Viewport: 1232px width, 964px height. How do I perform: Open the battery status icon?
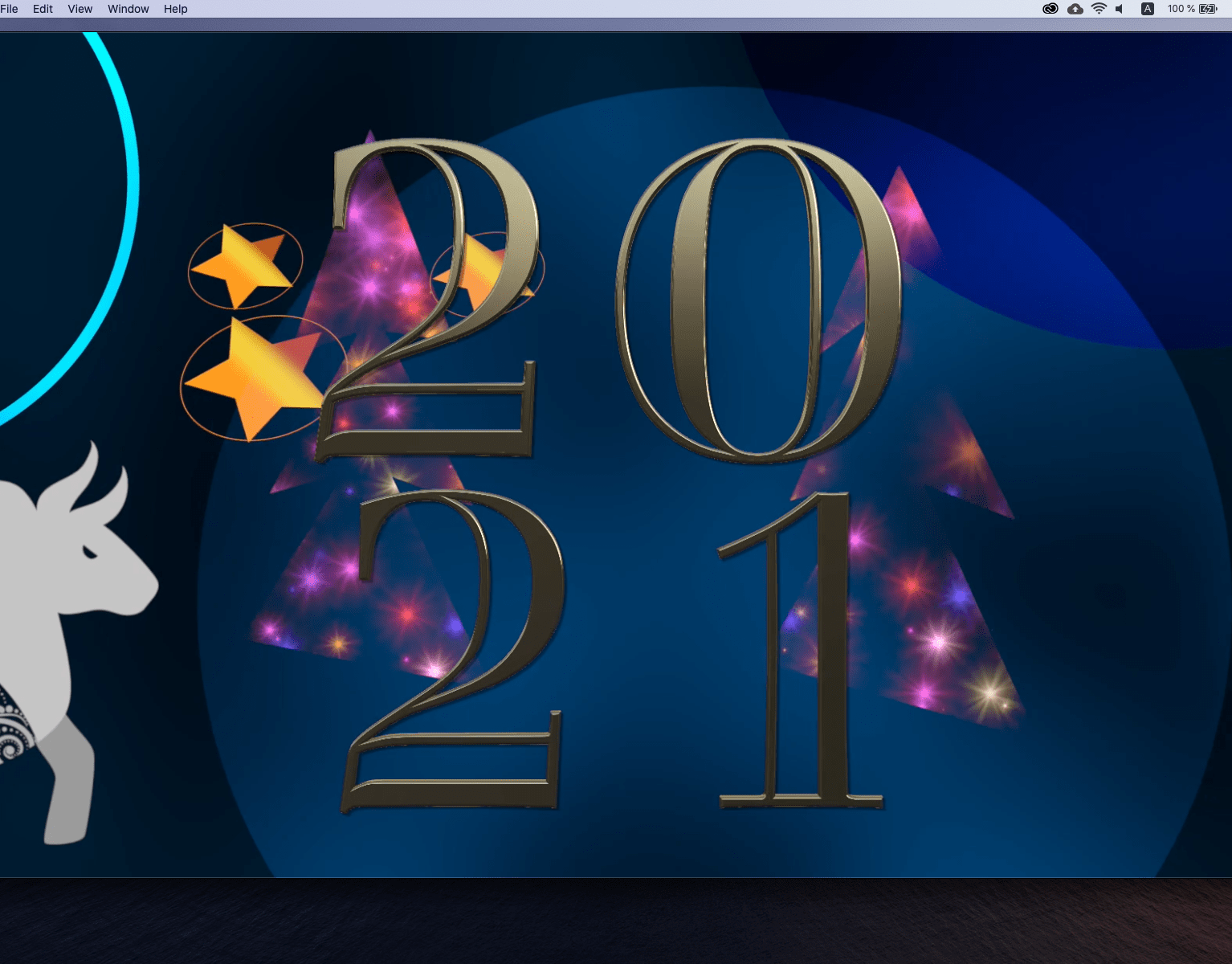[1208, 9]
